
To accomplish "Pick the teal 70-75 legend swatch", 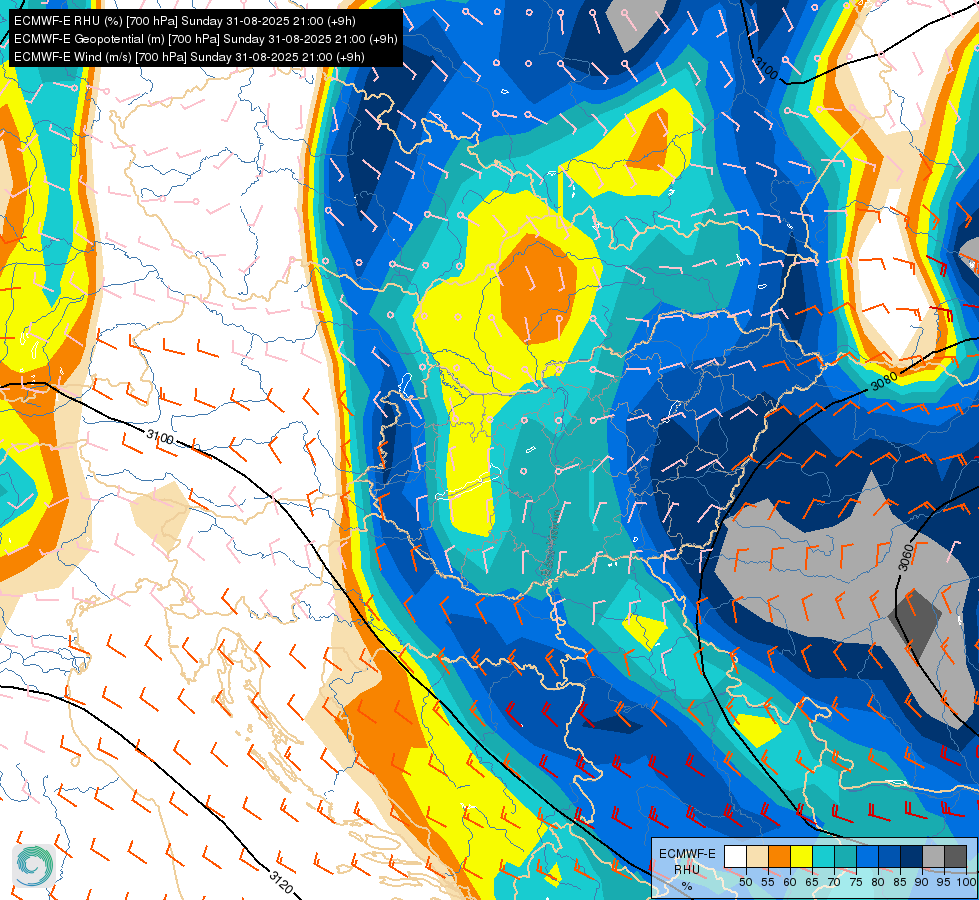I will (845, 856).
